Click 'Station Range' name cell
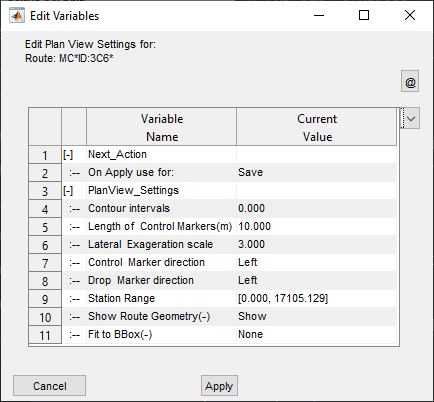 (x=161, y=298)
